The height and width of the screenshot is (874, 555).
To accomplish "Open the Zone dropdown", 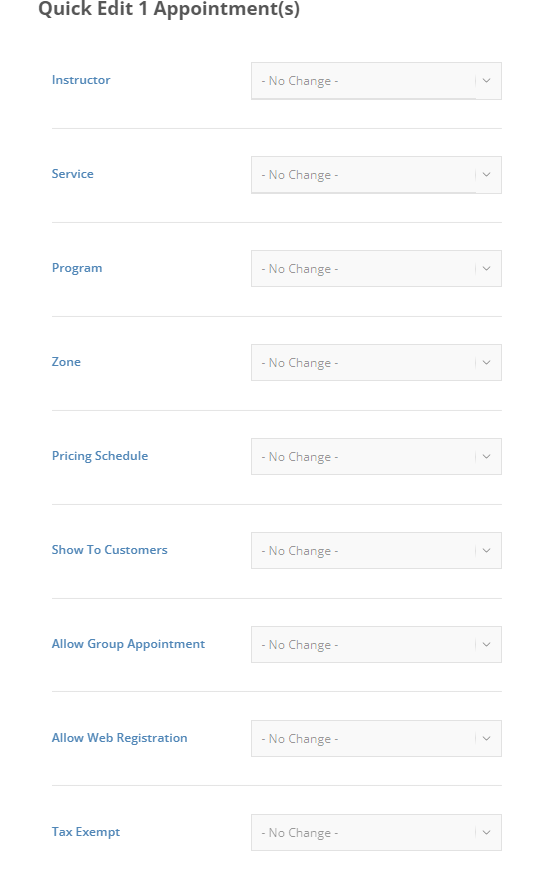I will (376, 363).
